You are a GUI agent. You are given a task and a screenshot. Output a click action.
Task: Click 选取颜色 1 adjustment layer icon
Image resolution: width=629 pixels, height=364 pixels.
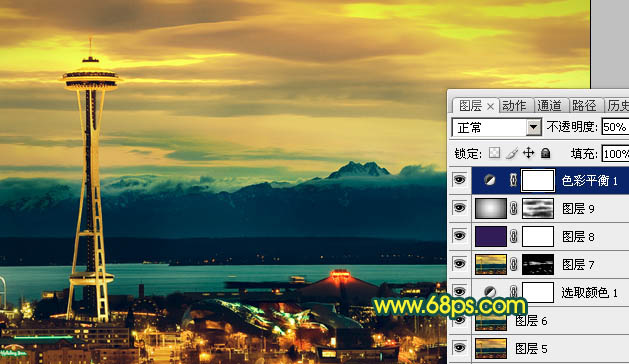[489, 292]
